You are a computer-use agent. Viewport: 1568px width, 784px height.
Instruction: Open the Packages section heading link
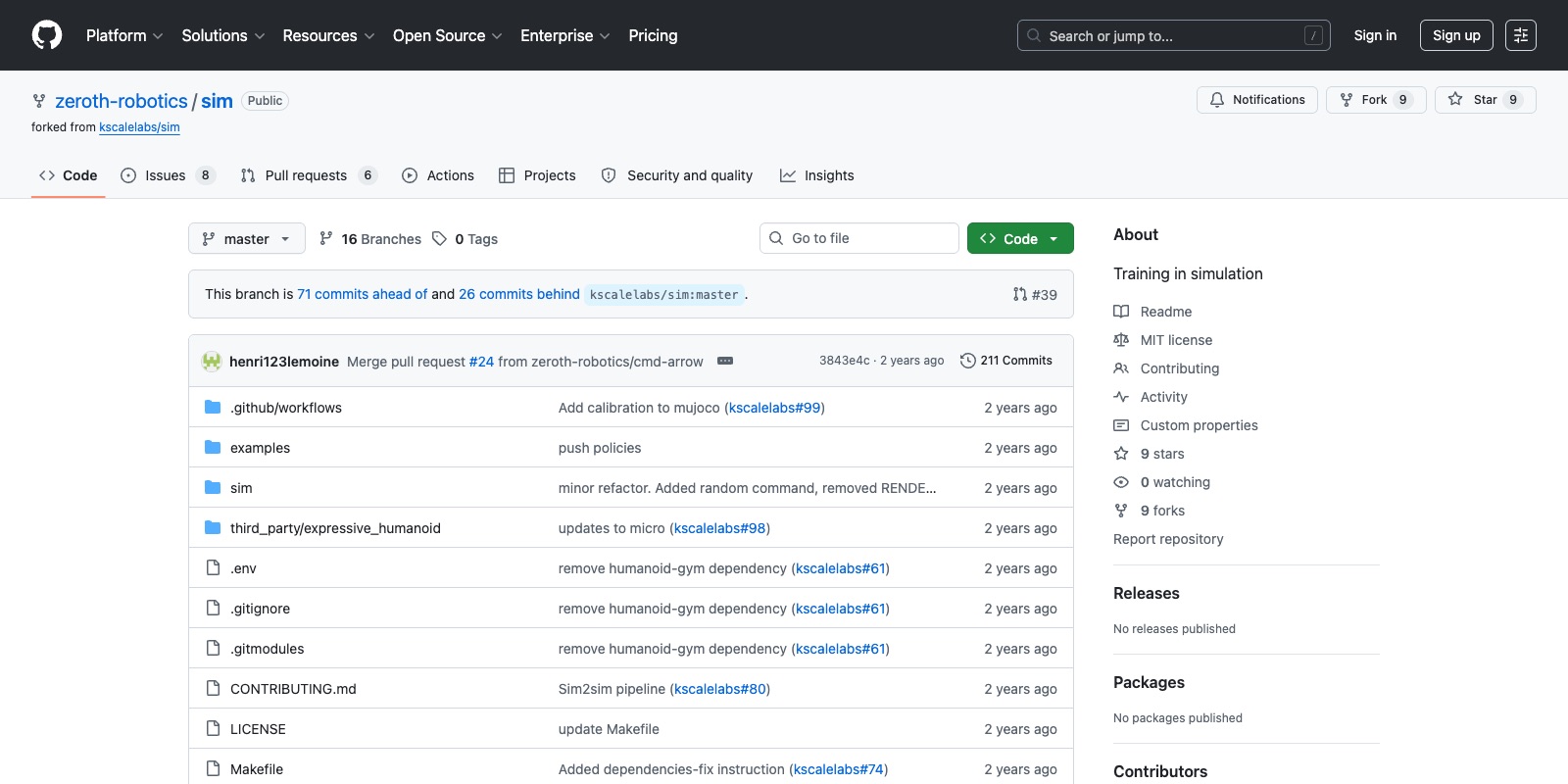1149,682
